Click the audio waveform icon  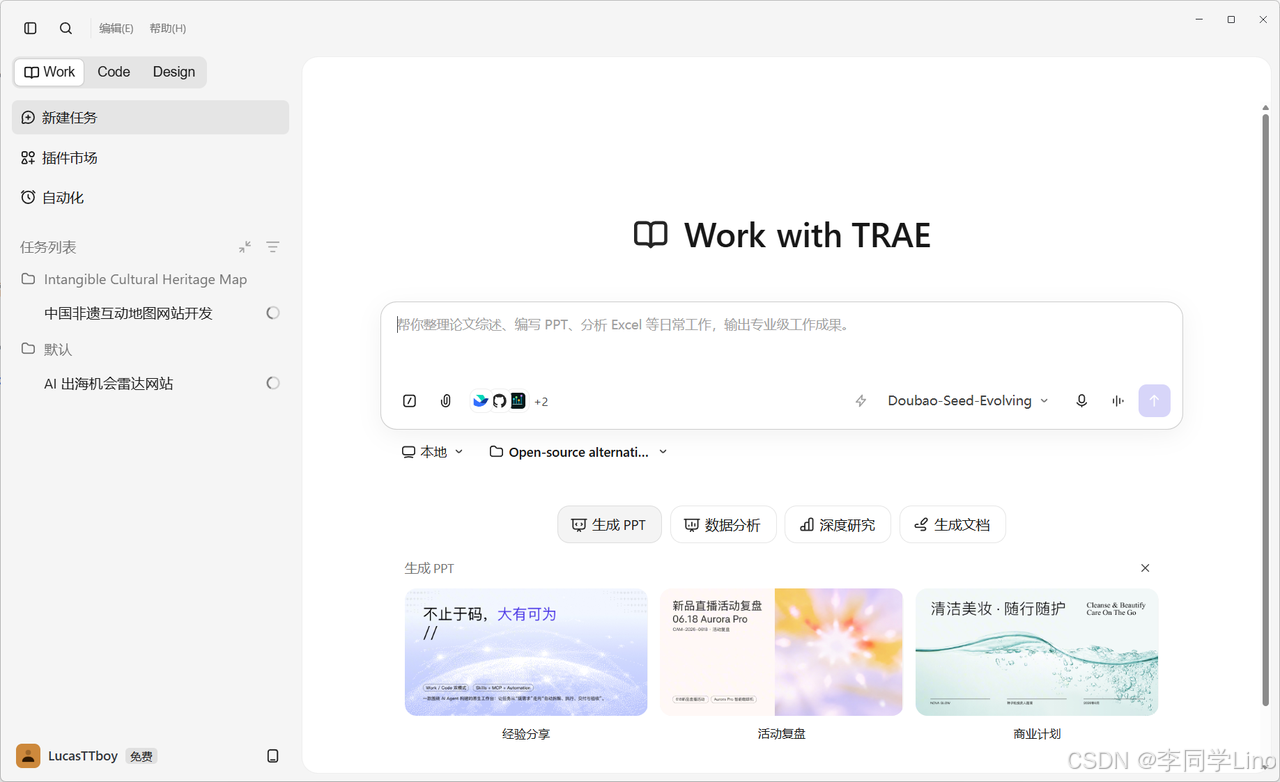click(x=1118, y=401)
